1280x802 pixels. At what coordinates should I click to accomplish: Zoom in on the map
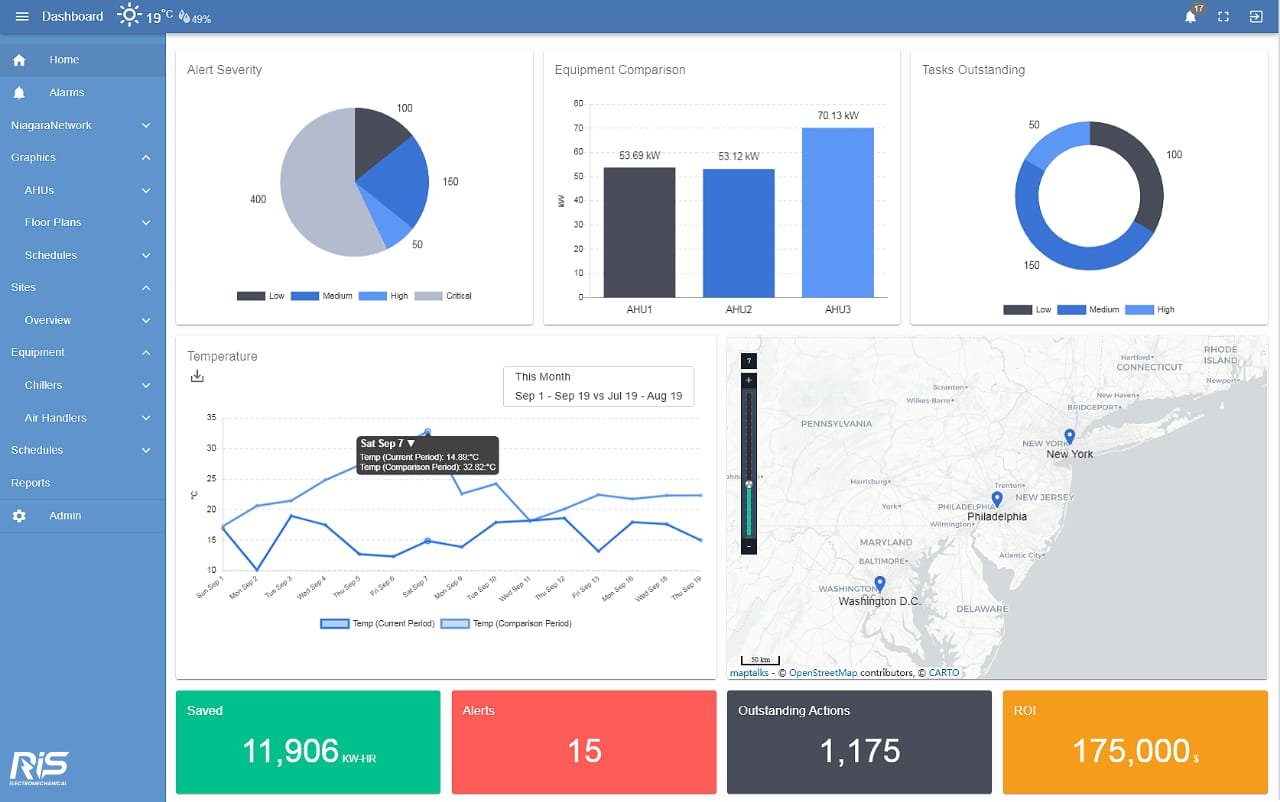pyautogui.click(x=749, y=380)
